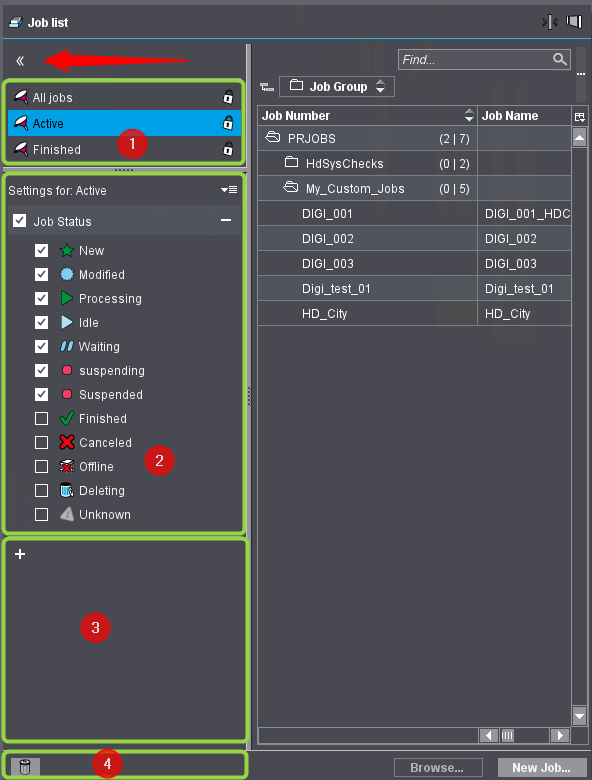Open the Settings for Active options menu

pos(229,190)
